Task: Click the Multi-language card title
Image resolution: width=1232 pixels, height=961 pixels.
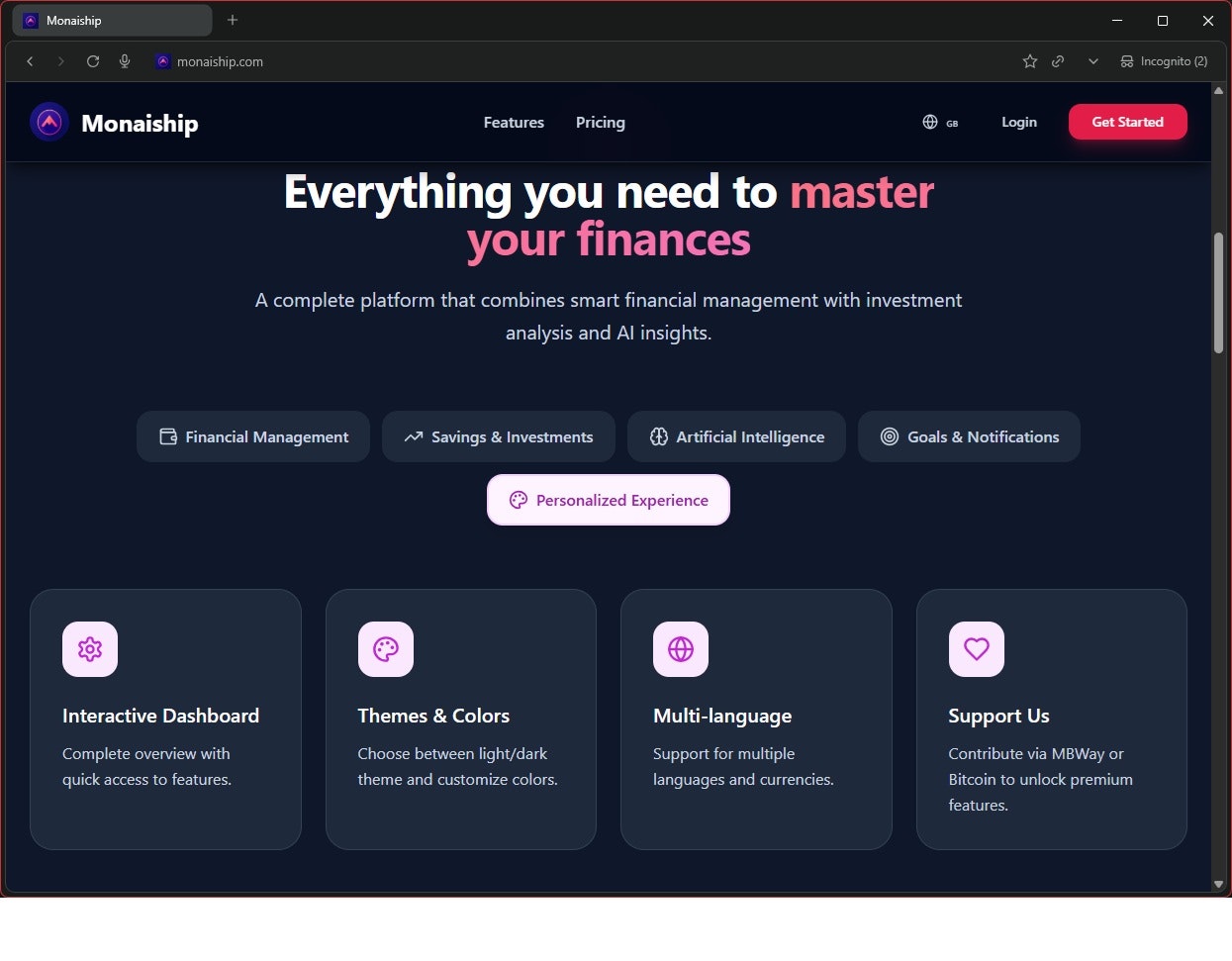Action: [x=722, y=717]
